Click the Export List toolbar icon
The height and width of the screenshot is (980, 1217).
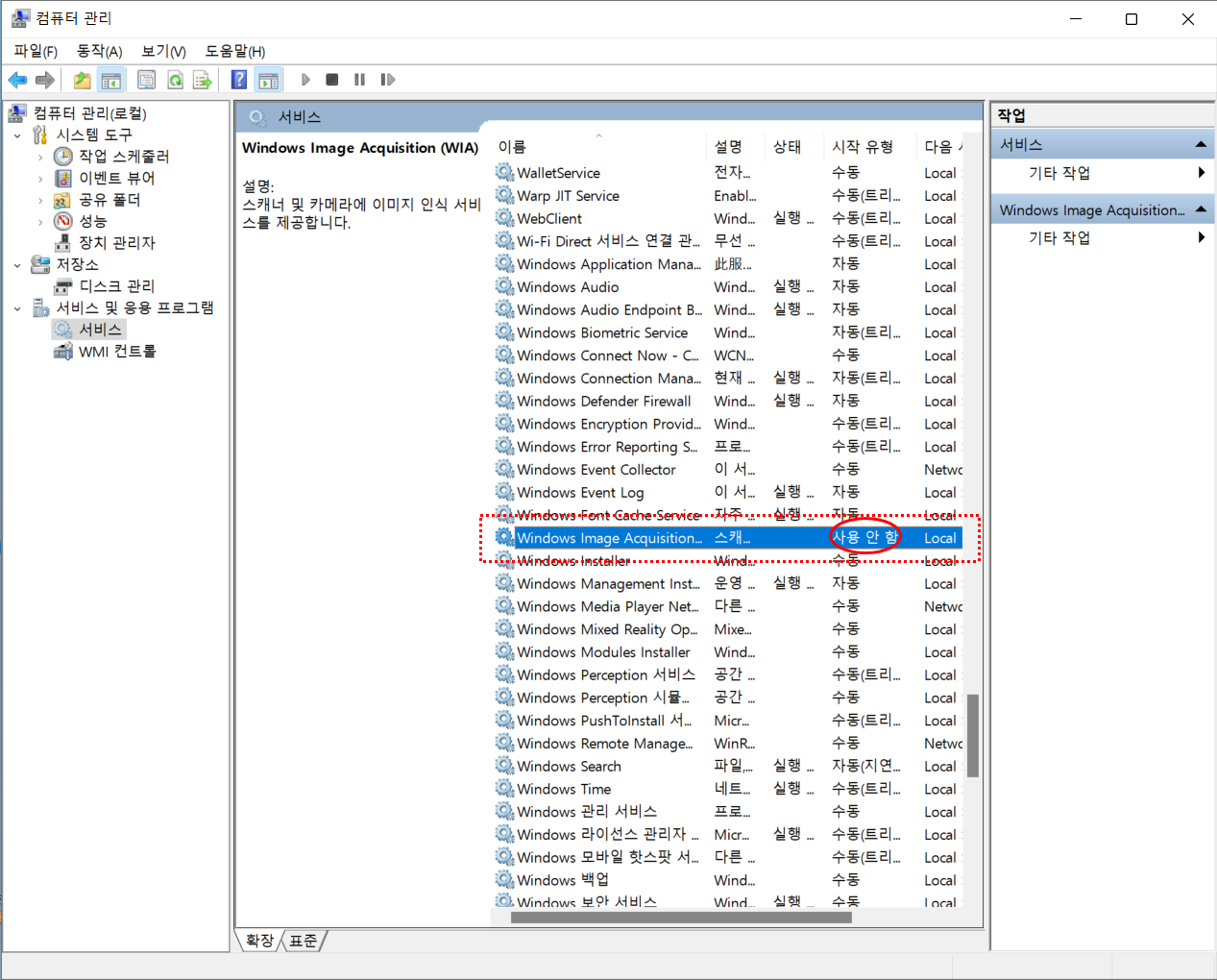coord(202,80)
